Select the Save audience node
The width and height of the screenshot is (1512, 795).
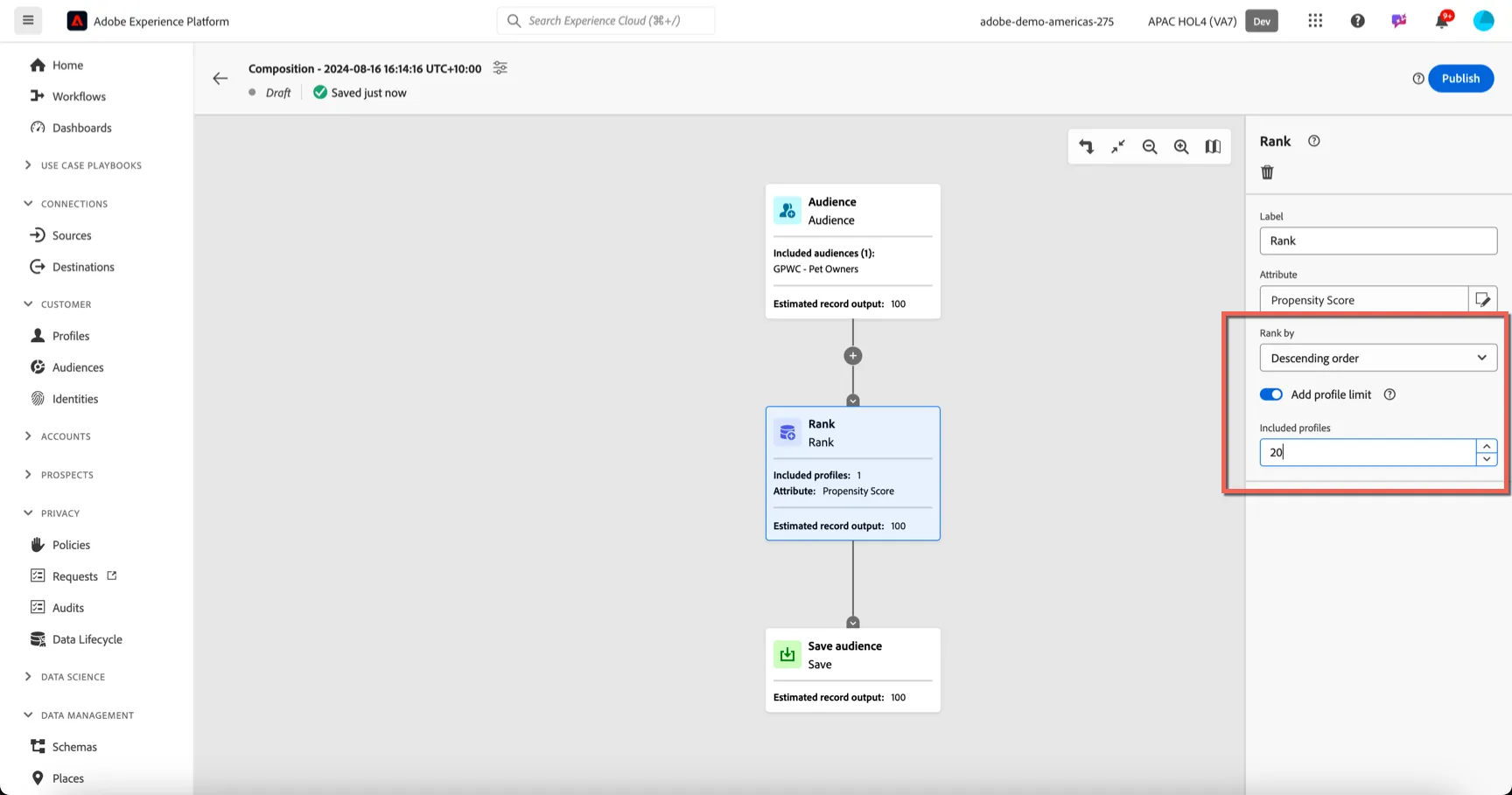click(x=853, y=670)
